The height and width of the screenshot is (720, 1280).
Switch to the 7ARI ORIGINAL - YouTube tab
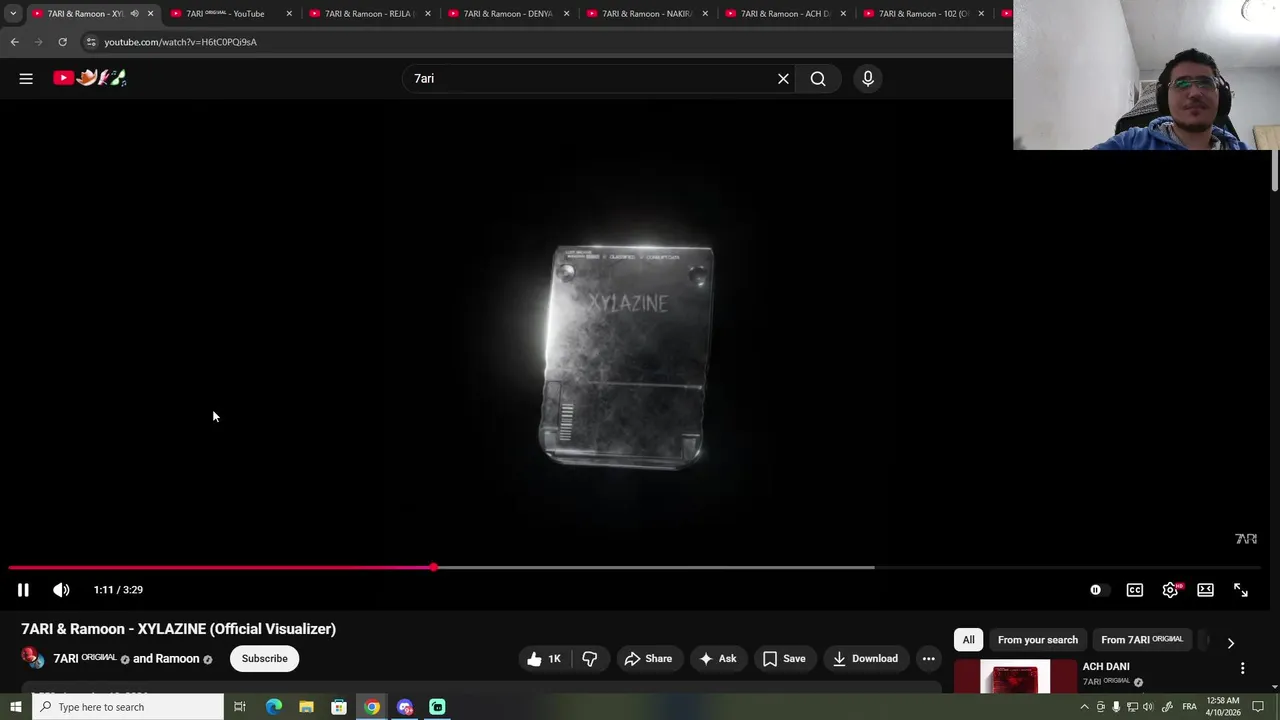225,14
